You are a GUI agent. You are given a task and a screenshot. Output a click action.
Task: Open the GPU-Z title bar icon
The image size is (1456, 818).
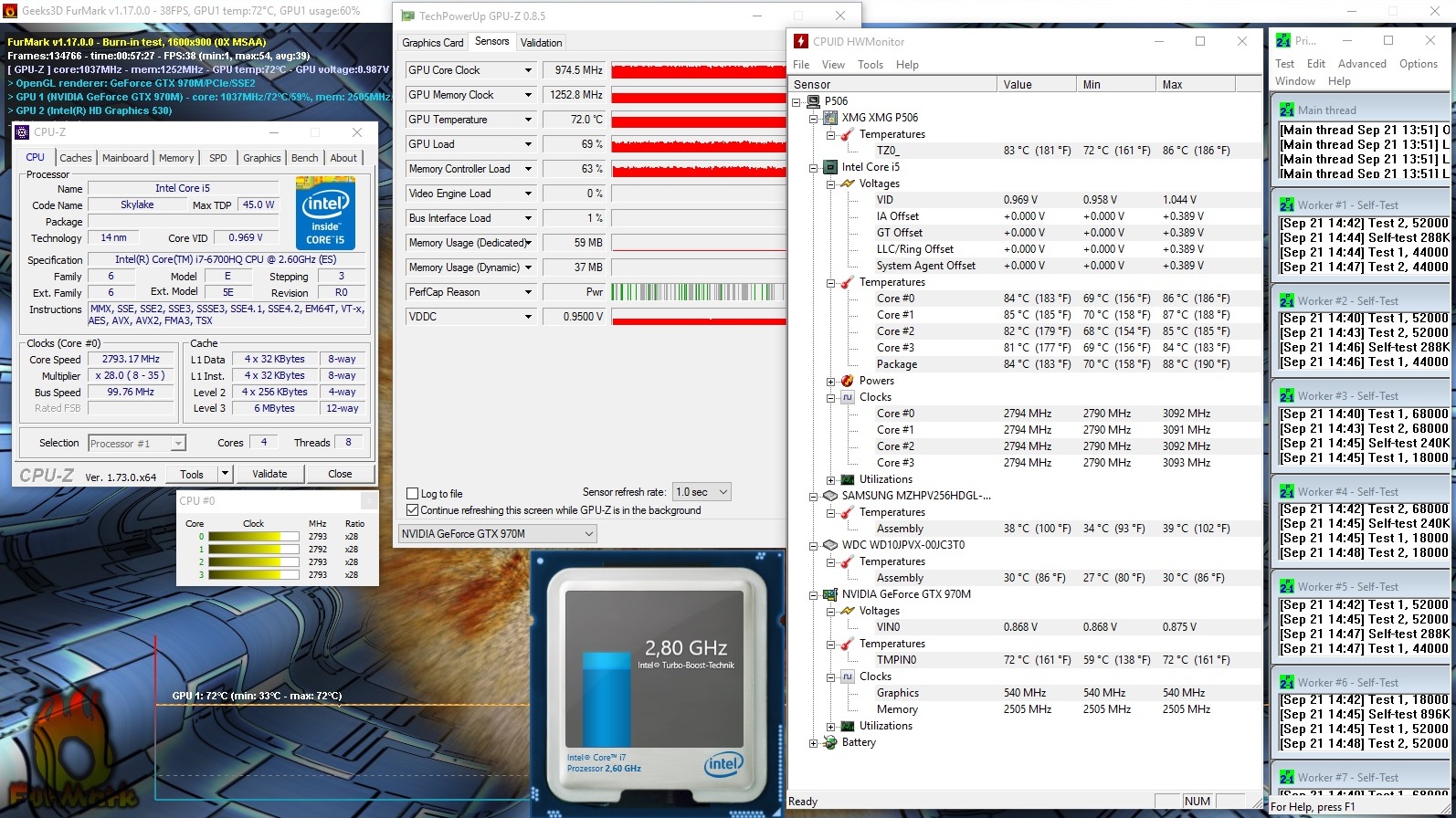(407, 16)
